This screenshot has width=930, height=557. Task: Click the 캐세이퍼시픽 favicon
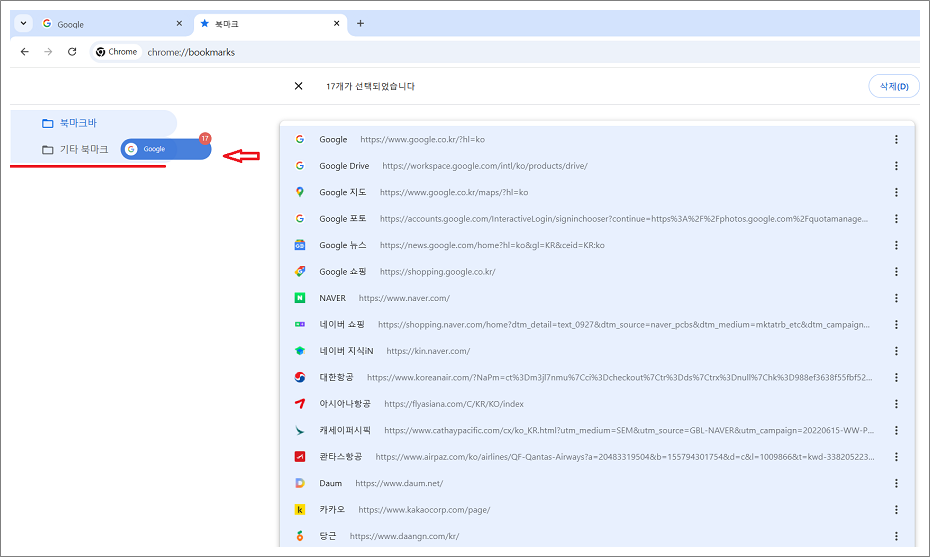point(300,430)
